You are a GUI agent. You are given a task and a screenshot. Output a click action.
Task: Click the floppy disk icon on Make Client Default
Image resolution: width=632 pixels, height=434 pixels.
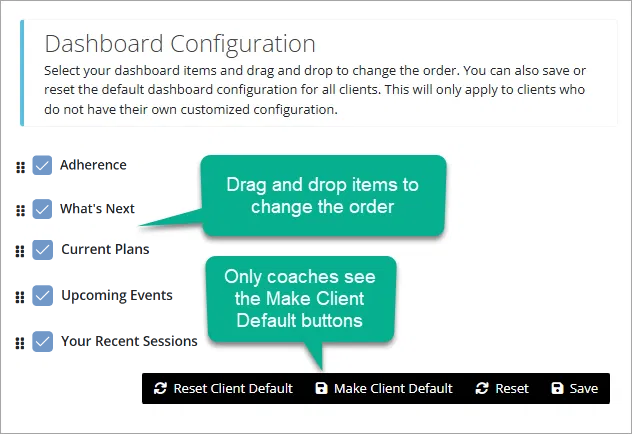[x=321, y=388]
